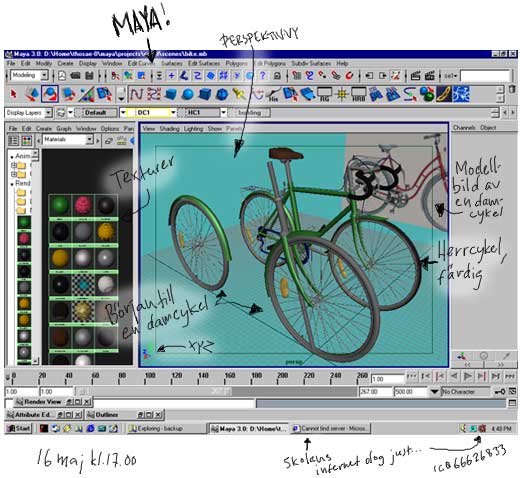The width and height of the screenshot is (520, 478).
Task: Open the render clapperboard icon
Action: (416, 76)
